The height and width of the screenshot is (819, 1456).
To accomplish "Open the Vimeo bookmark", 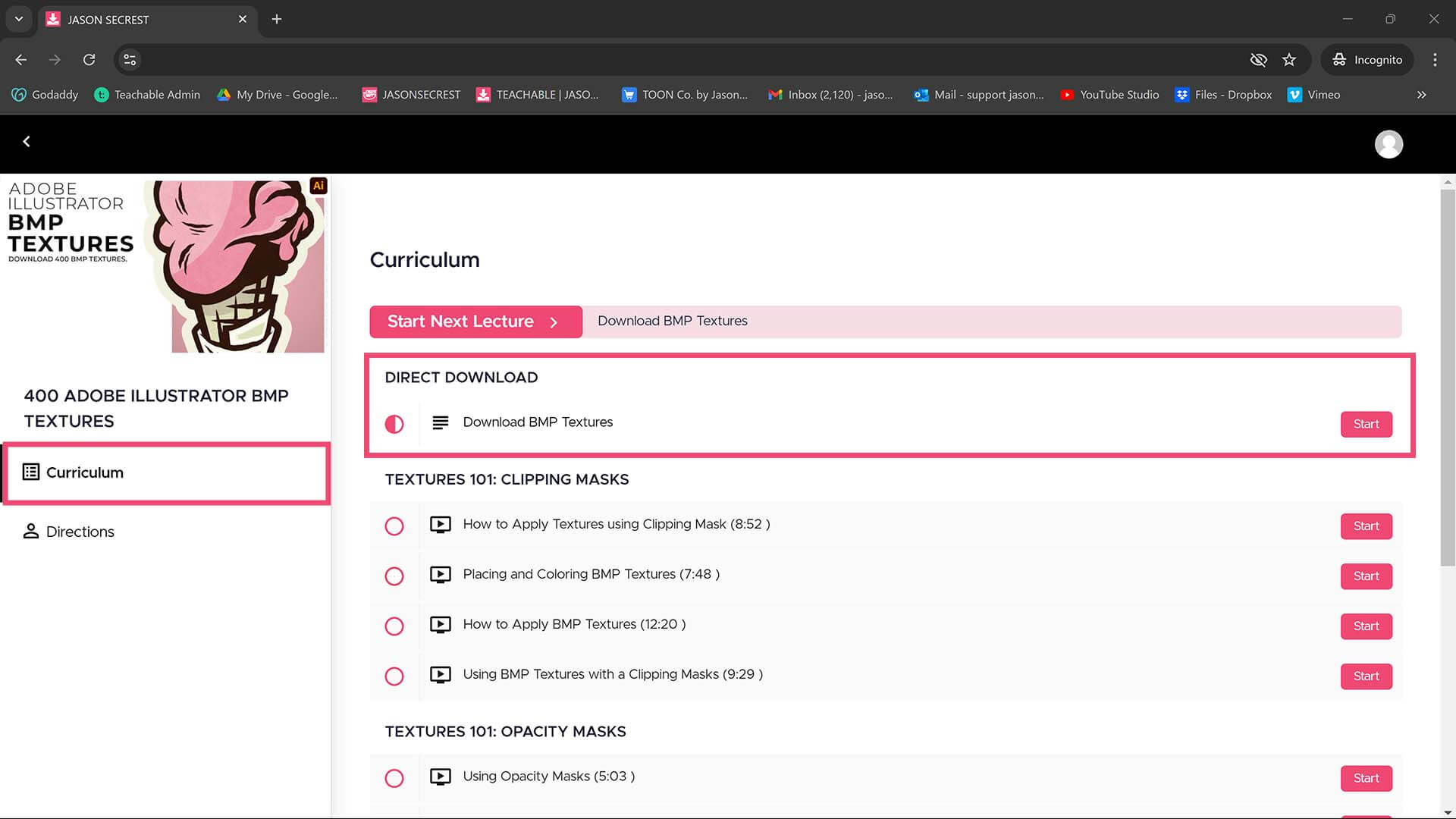I will click(x=1314, y=95).
